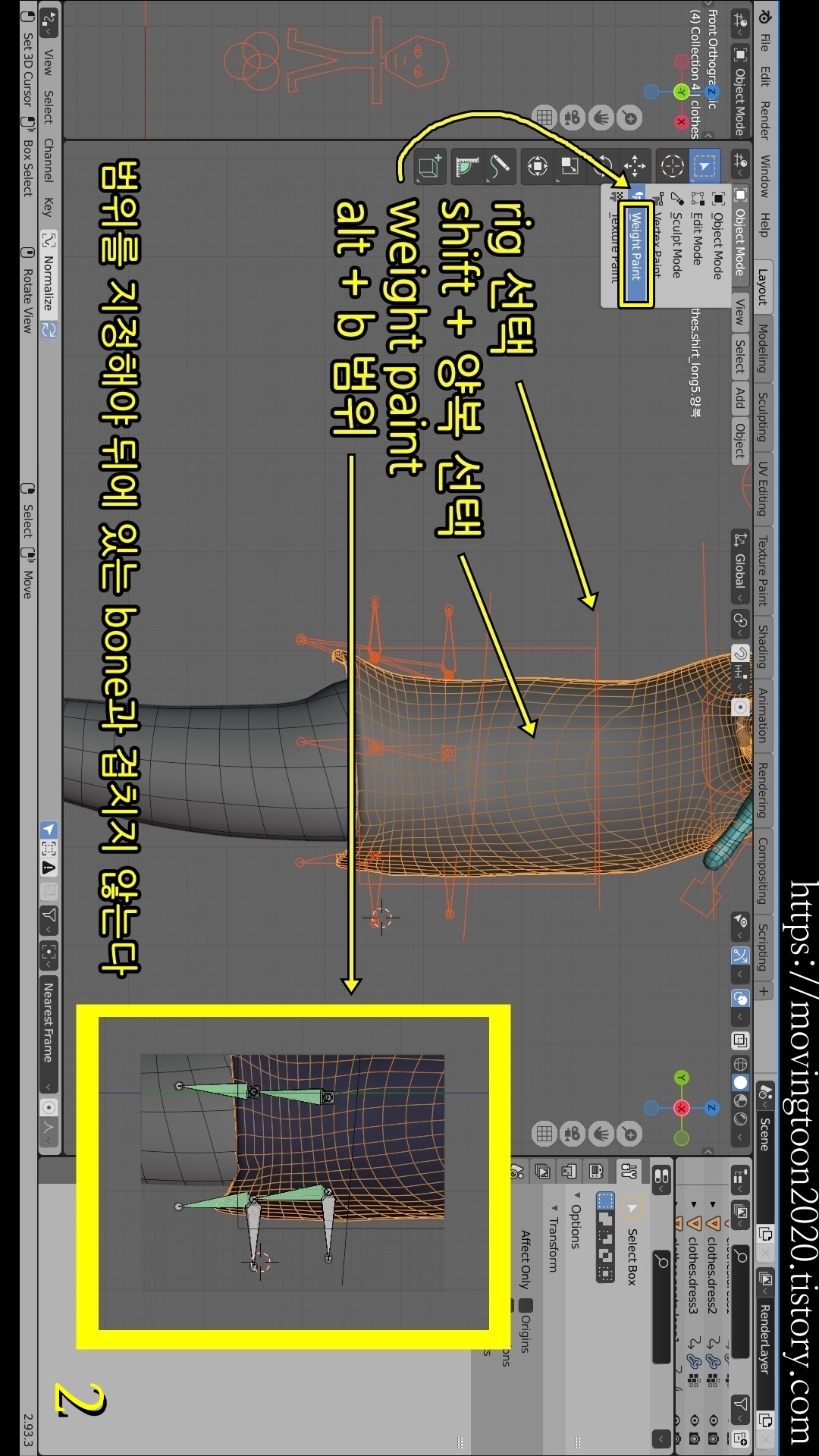Add a workspace with the plus tab
Image resolution: width=819 pixels, height=1456 pixels.
pyautogui.click(x=764, y=991)
